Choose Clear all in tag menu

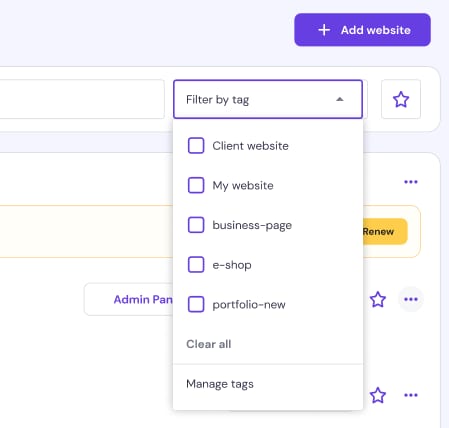pos(209,344)
